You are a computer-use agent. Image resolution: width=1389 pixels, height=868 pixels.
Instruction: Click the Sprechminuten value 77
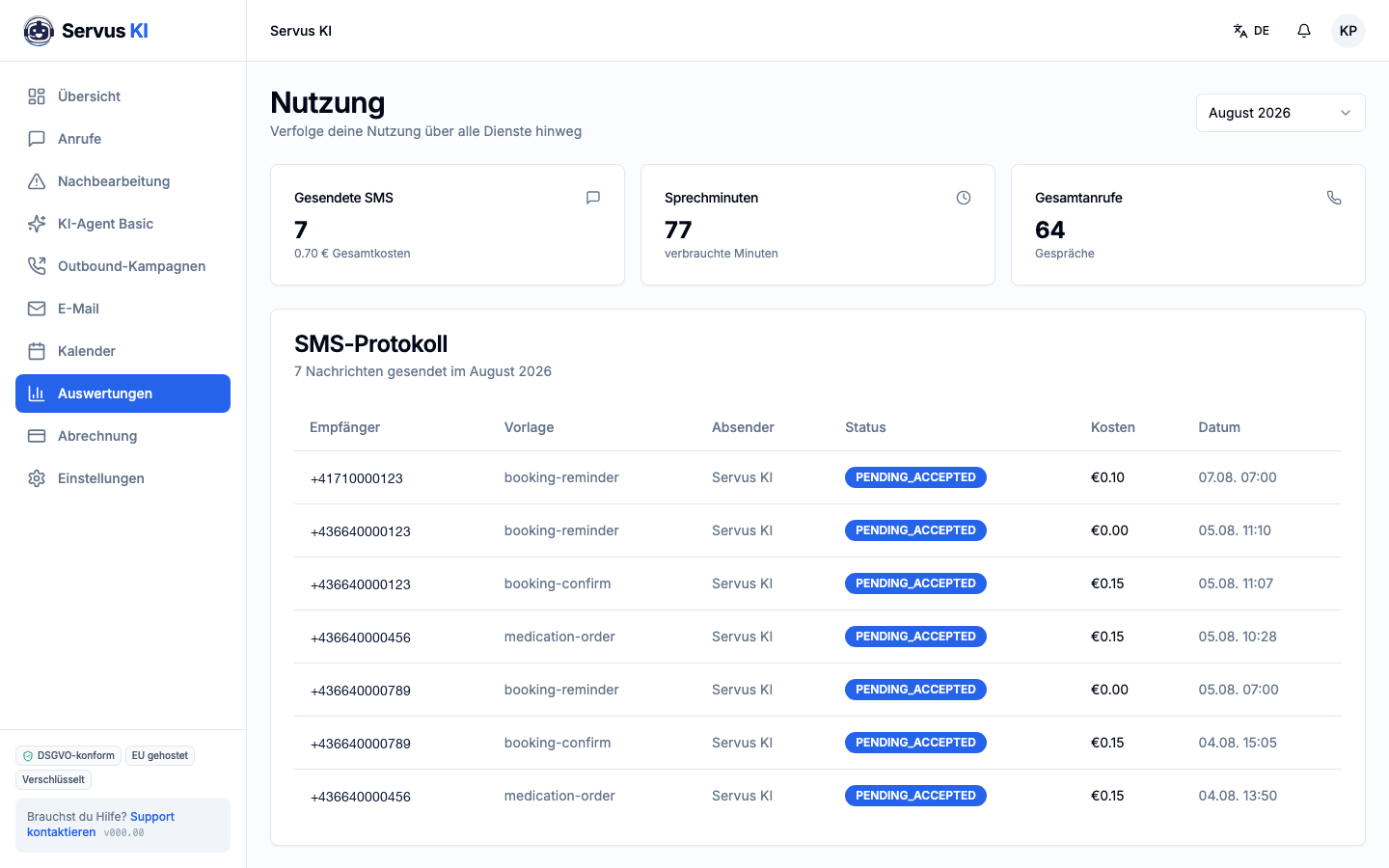click(x=678, y=230)
